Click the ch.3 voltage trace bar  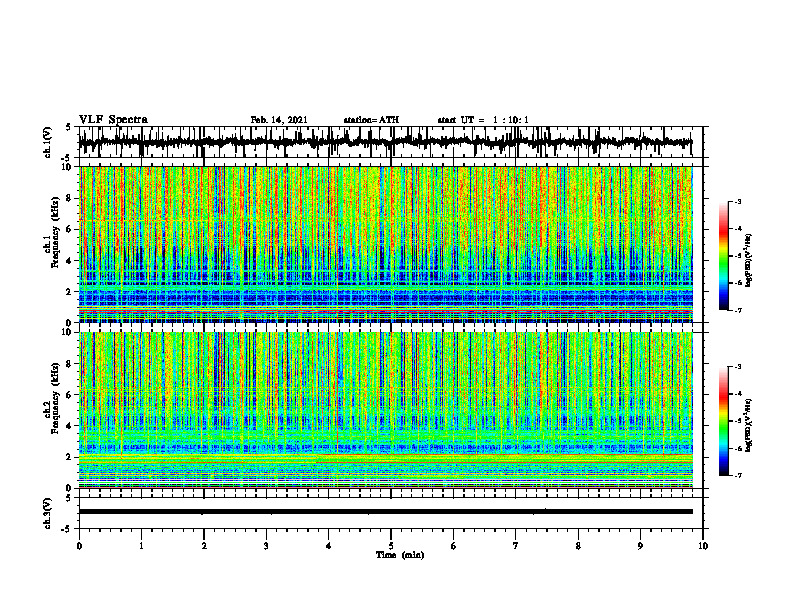385,512
